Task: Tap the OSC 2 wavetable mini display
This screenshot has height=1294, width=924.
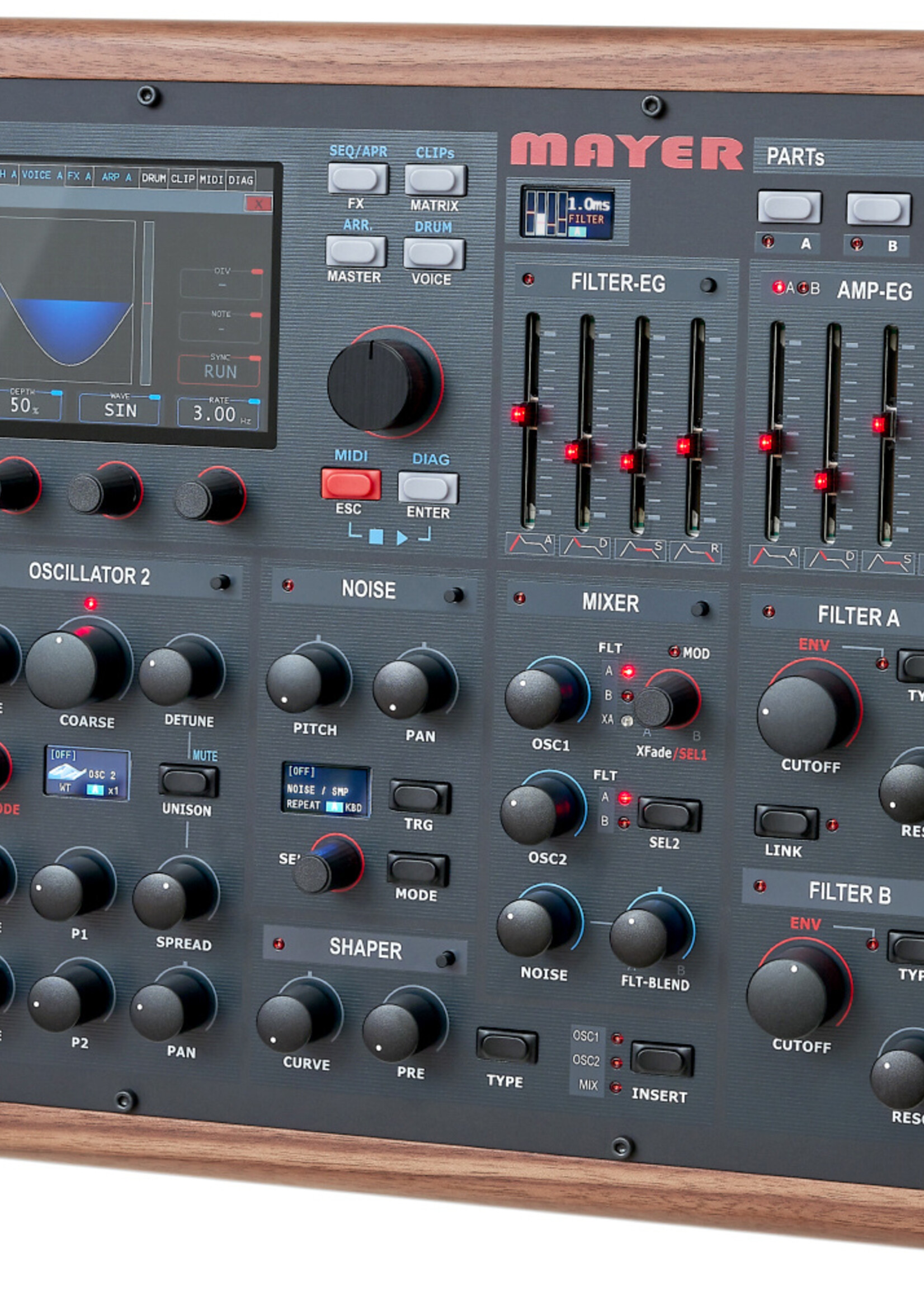Action: click(x=87, y=773)
